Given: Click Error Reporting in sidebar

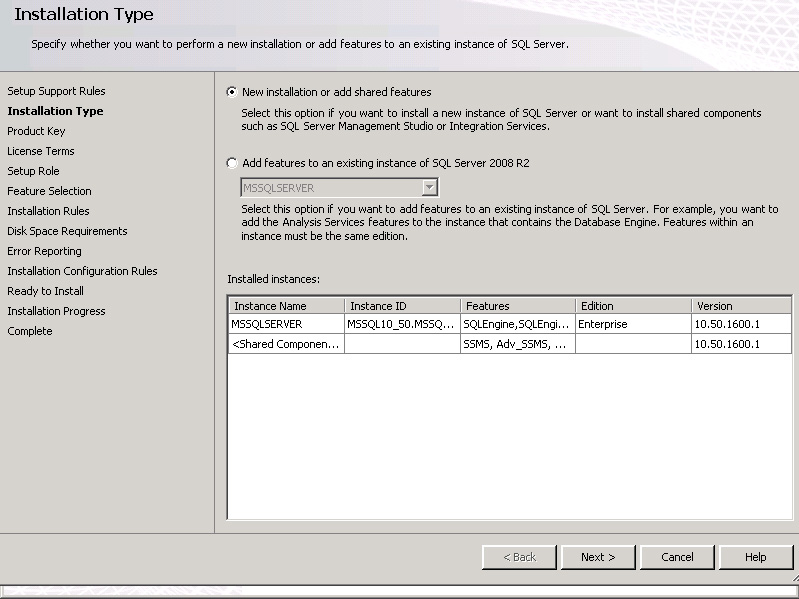Looking at the screenshot, I should (44, 251).
